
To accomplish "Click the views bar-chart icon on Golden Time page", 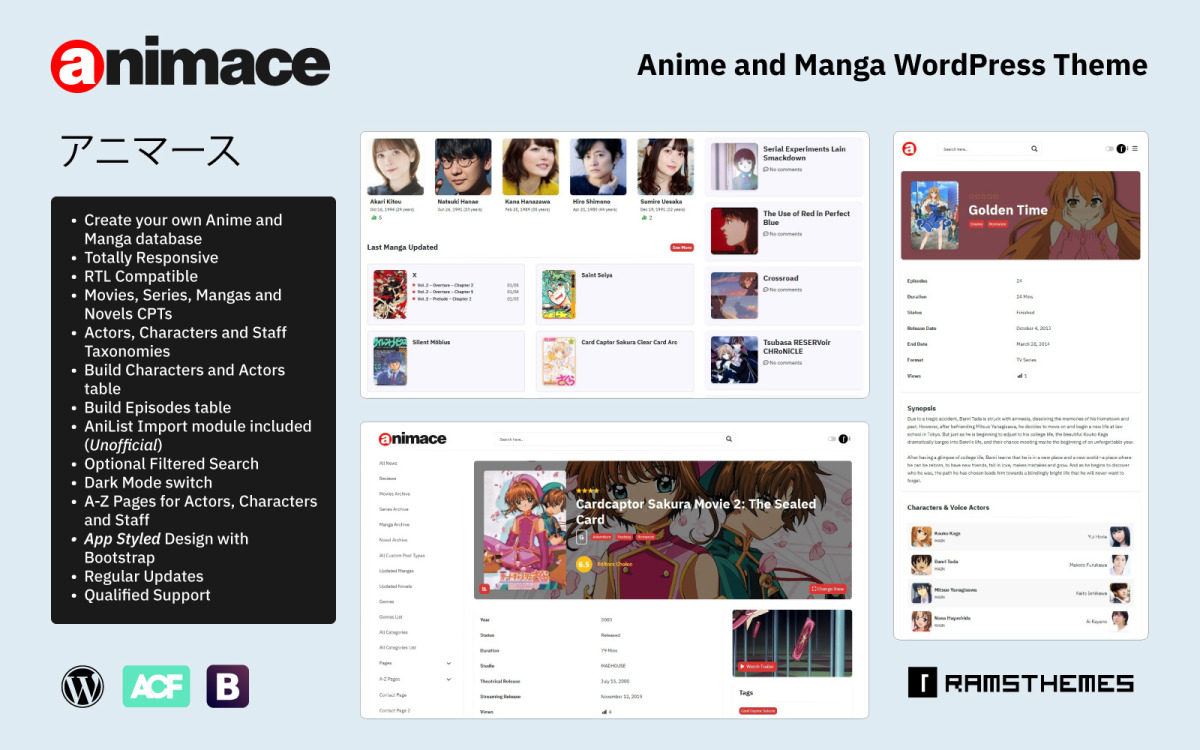I will pyautogui.click(x=1020, y=376).
